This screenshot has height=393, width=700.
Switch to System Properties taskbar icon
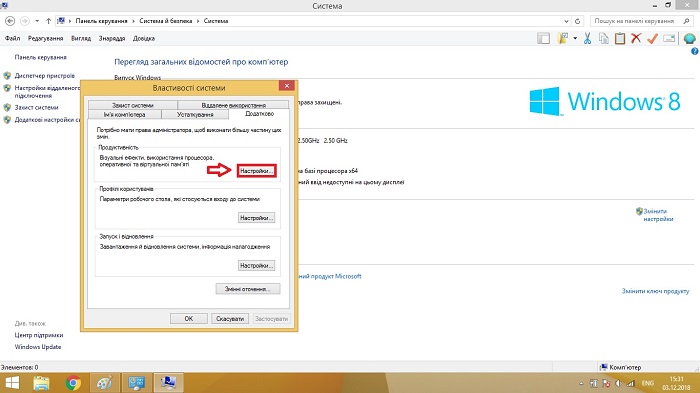tap(168, 383)
